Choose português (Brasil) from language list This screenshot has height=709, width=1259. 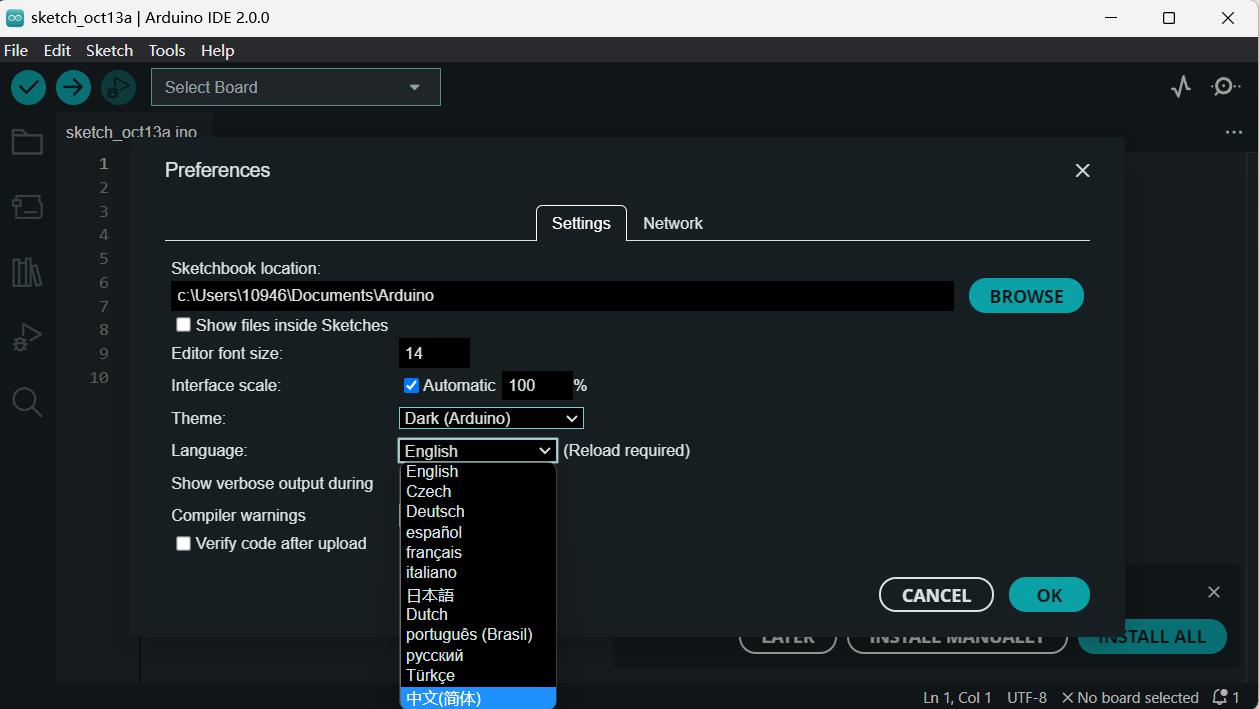tap(478, 634)
